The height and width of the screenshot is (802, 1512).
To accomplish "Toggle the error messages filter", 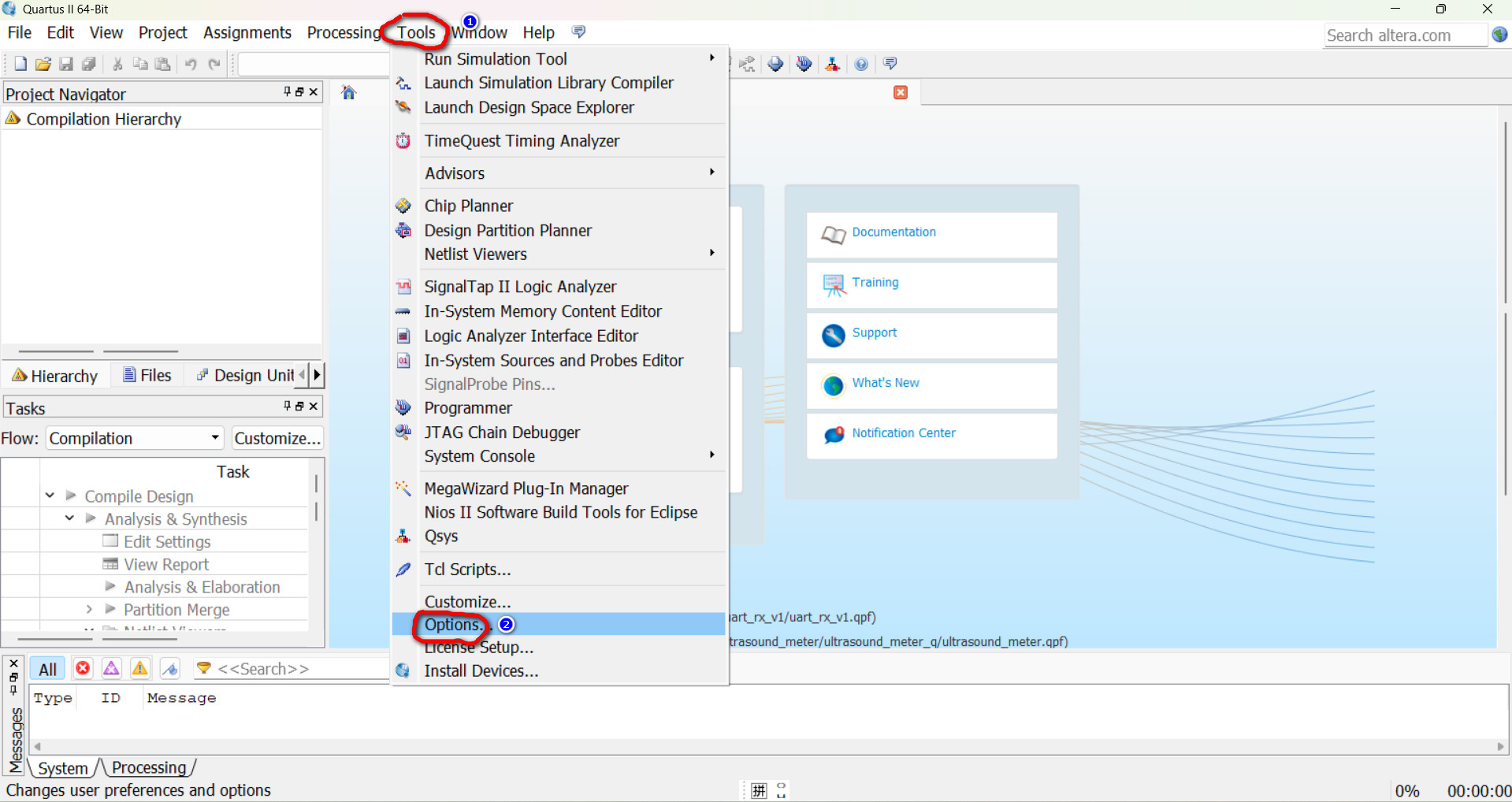I will [x=83, y=669].
